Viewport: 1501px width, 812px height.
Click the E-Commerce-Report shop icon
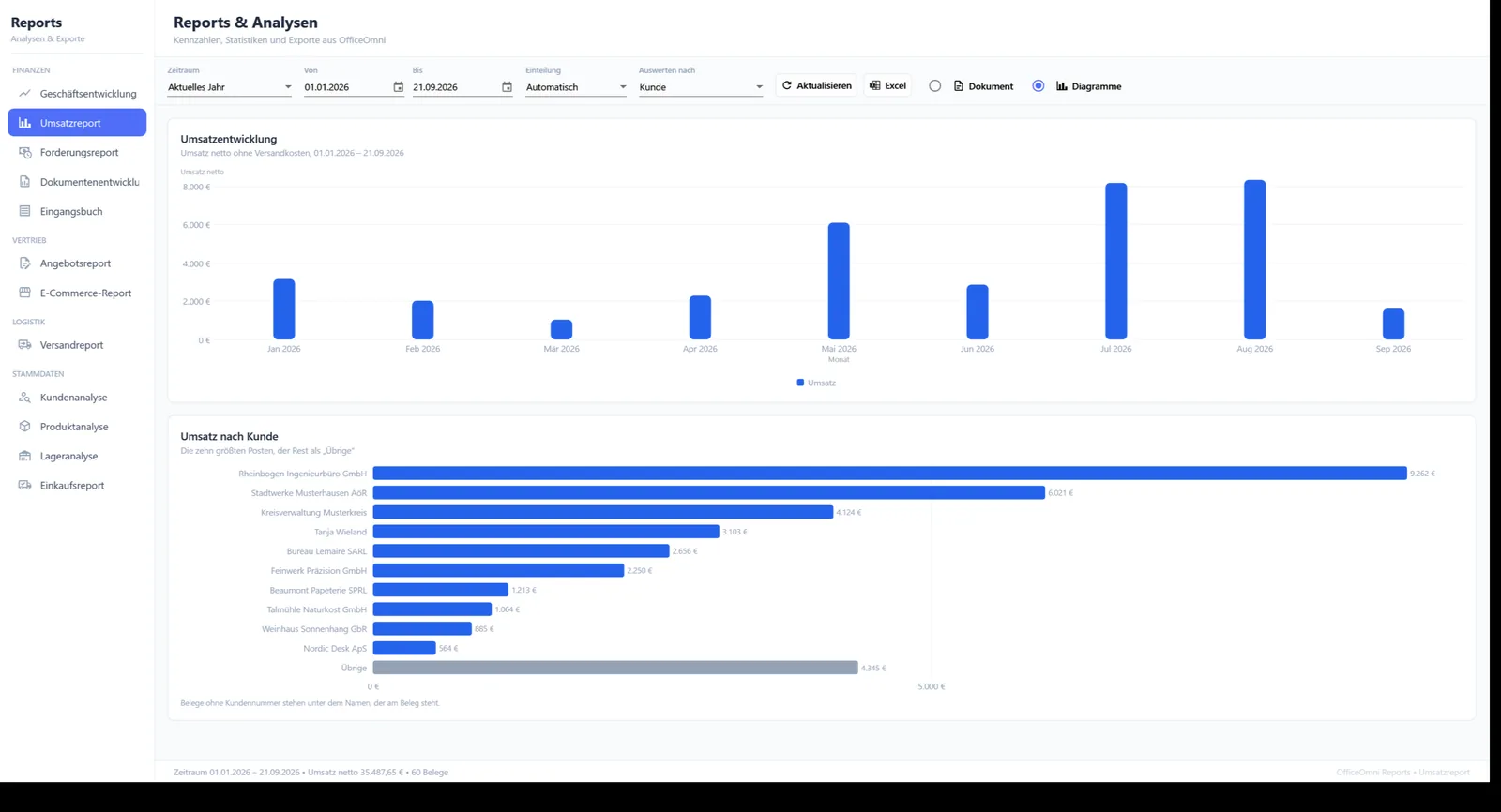(24, 293)
